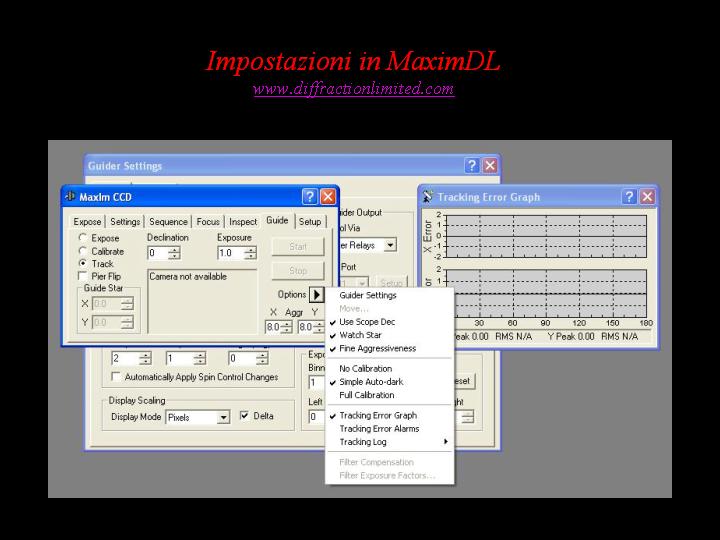Switch to the Expose tab
This screenshot has width=720, height=540.
tap(87, 222)
